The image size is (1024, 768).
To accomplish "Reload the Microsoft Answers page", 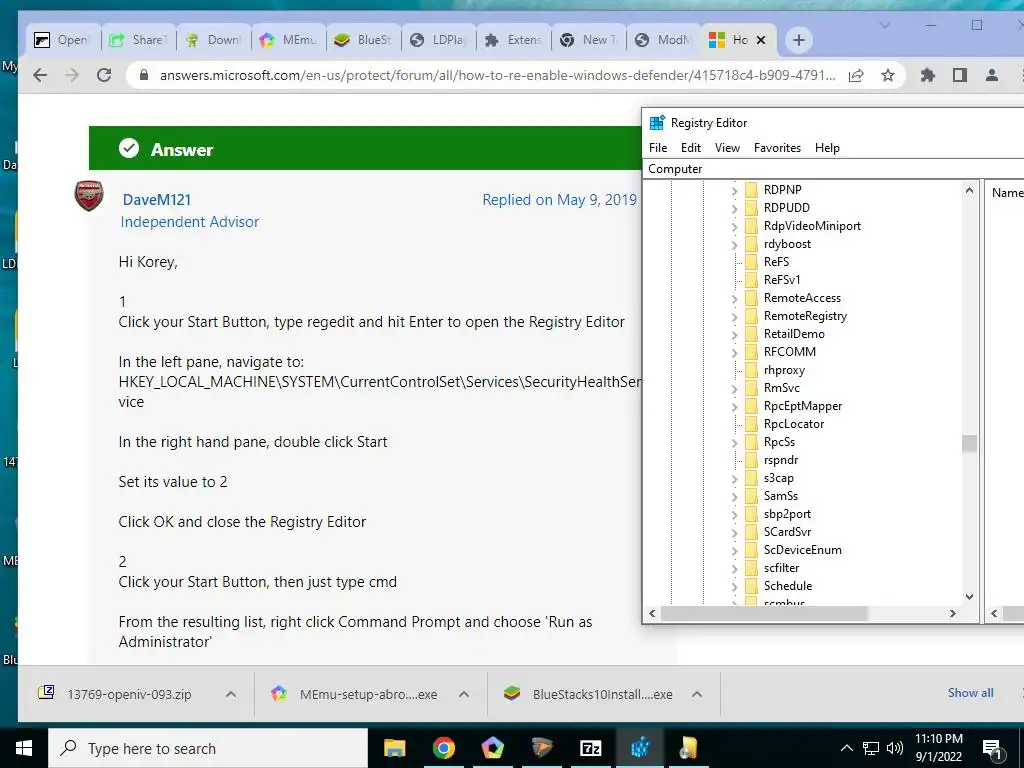I will click(x=104, y=75).
